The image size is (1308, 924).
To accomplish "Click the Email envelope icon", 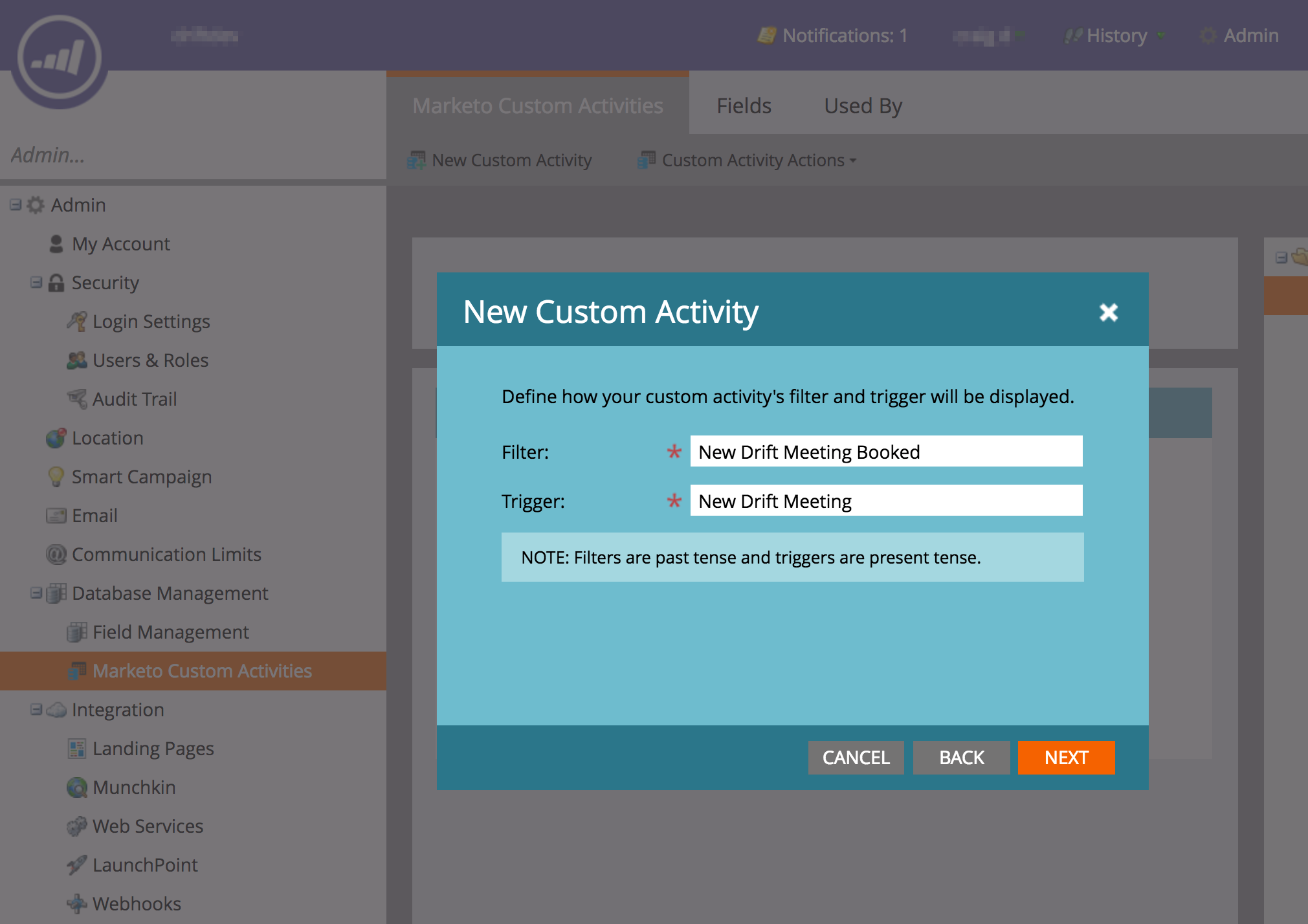I will (56, 516).
